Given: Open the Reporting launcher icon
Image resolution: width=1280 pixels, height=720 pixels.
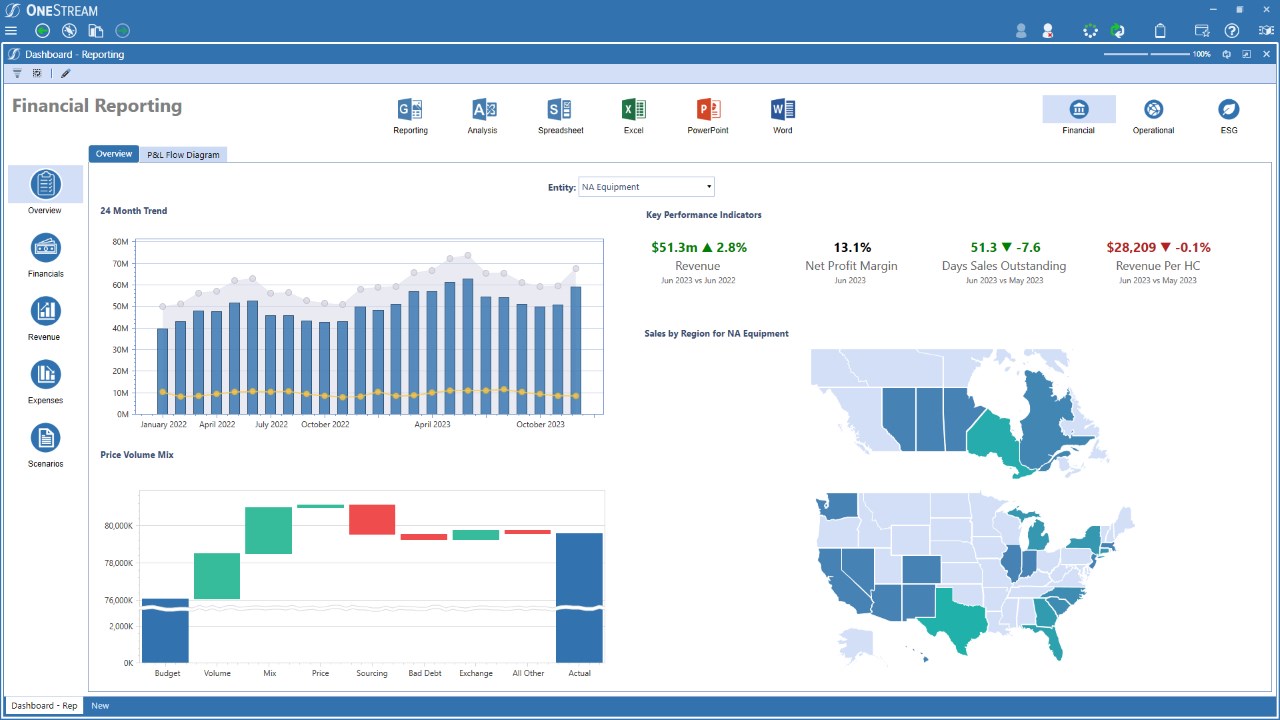Looking at the screenshot, I should tap(410, 110).
